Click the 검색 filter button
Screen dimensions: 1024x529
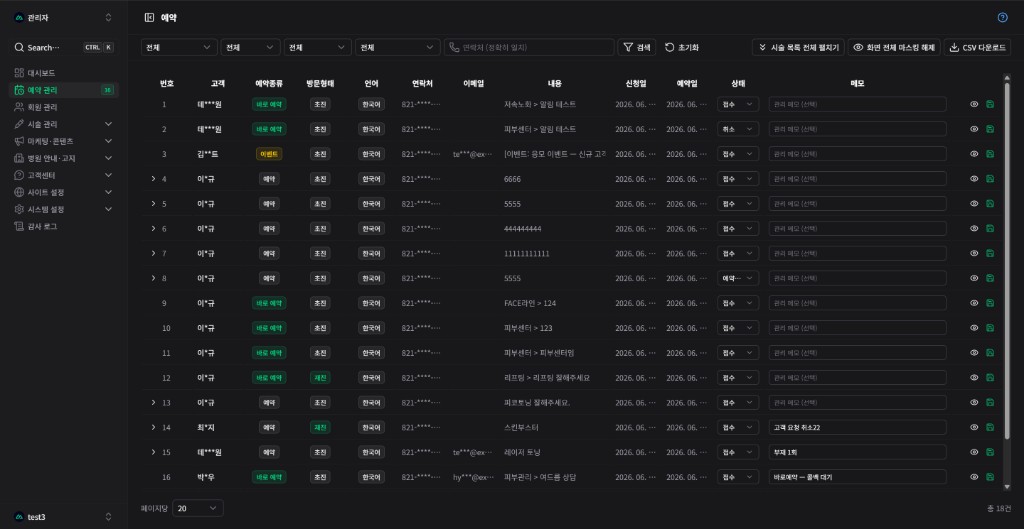tap(637, 48)
